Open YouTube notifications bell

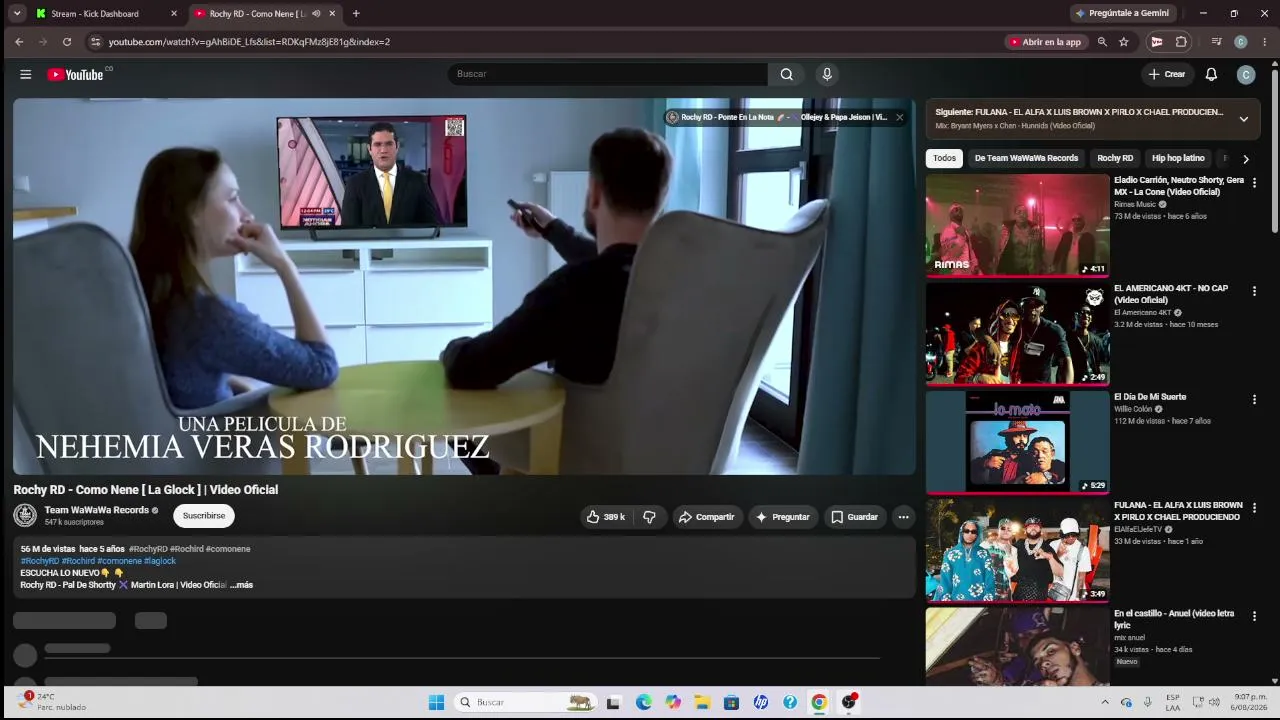[1211, 74]
